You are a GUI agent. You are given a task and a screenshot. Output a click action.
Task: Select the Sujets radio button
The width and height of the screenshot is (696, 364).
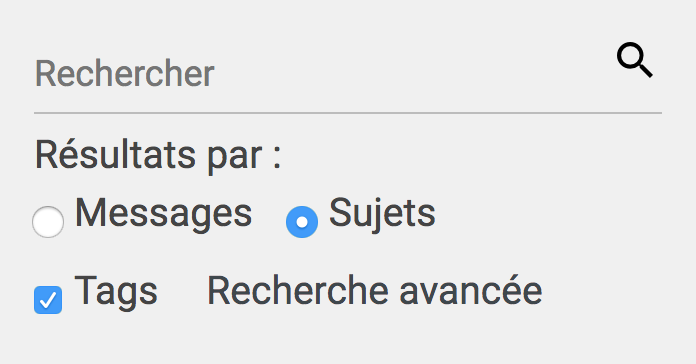302,222
